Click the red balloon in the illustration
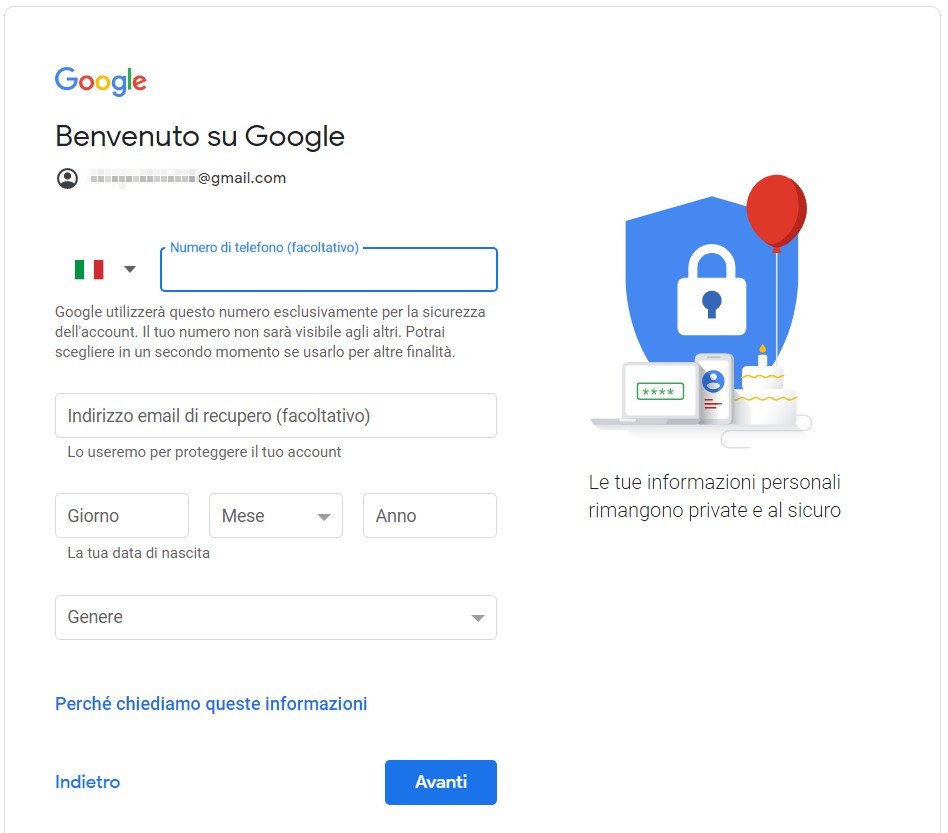Screen dimensions: 948x833 click(778, 211)
